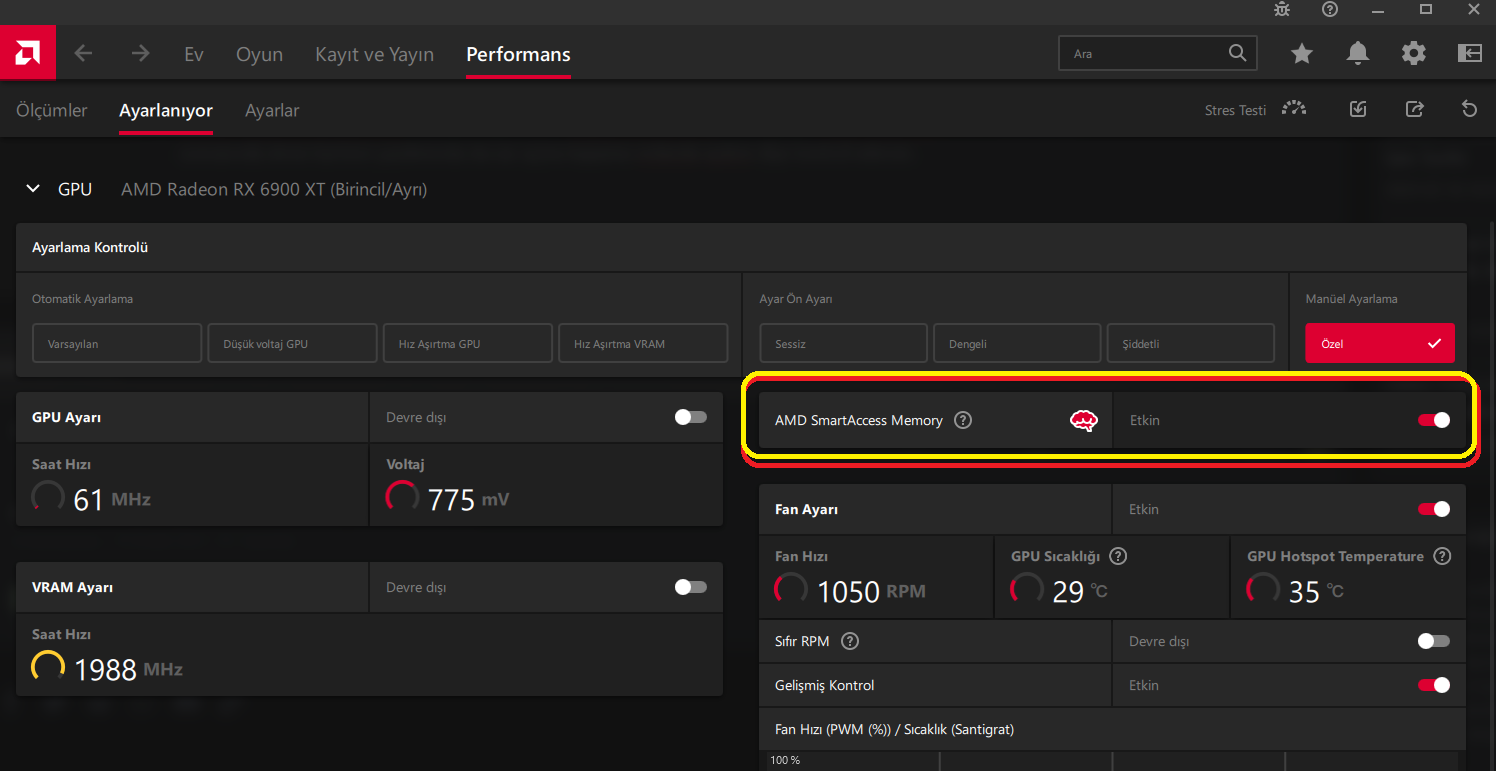This screenshot has width=1496, height=771.
Task: Click the SmartAccess Memory help icon
Action: [x=963, y=420]
